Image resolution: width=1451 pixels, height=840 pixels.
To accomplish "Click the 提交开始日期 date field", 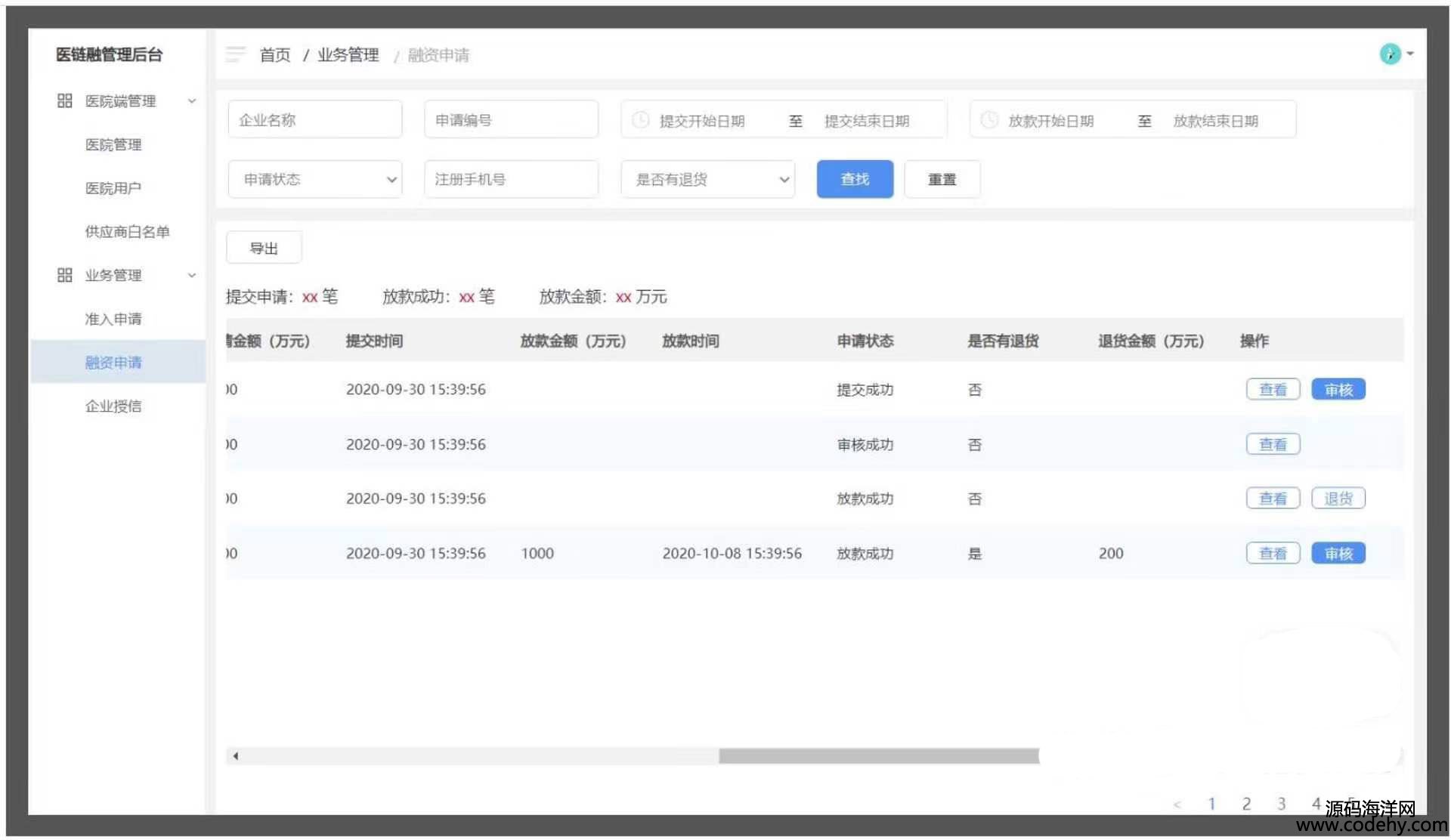I will 702,121.
